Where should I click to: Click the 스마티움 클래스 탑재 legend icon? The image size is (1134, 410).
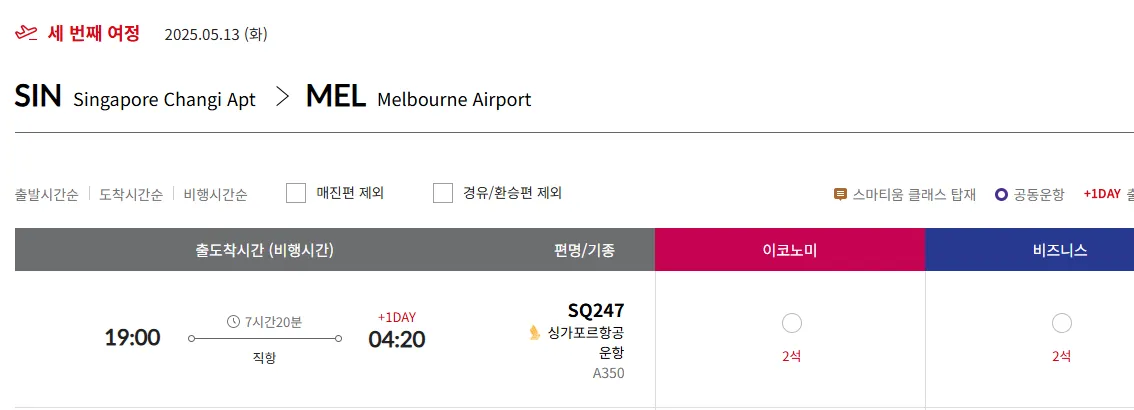point(840,194)
